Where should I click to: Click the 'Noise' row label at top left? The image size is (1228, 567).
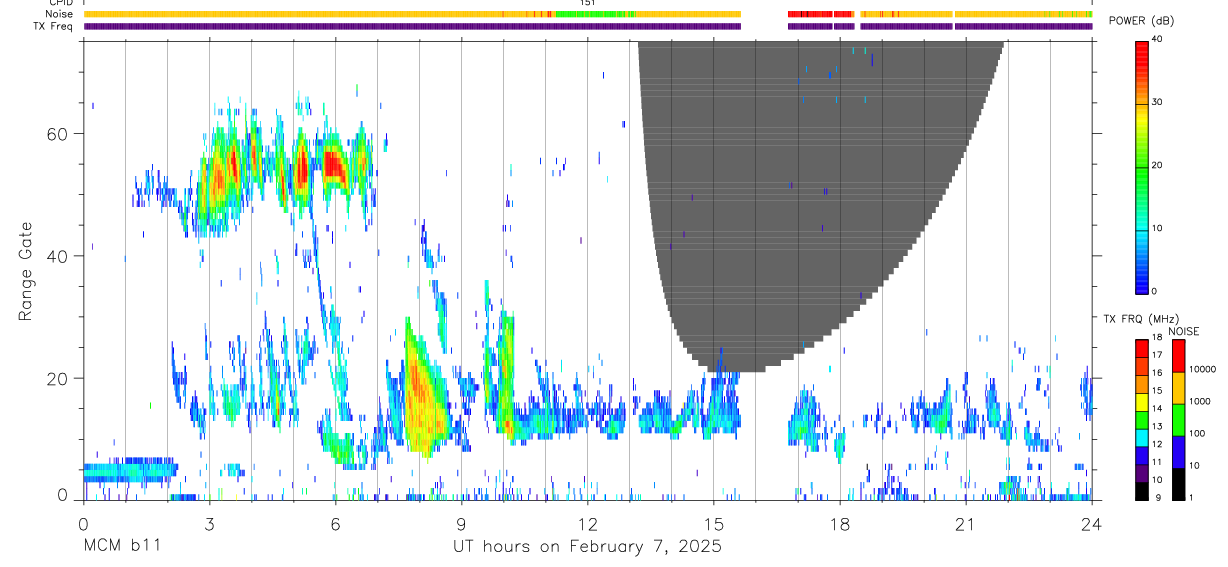click(61, 14)
